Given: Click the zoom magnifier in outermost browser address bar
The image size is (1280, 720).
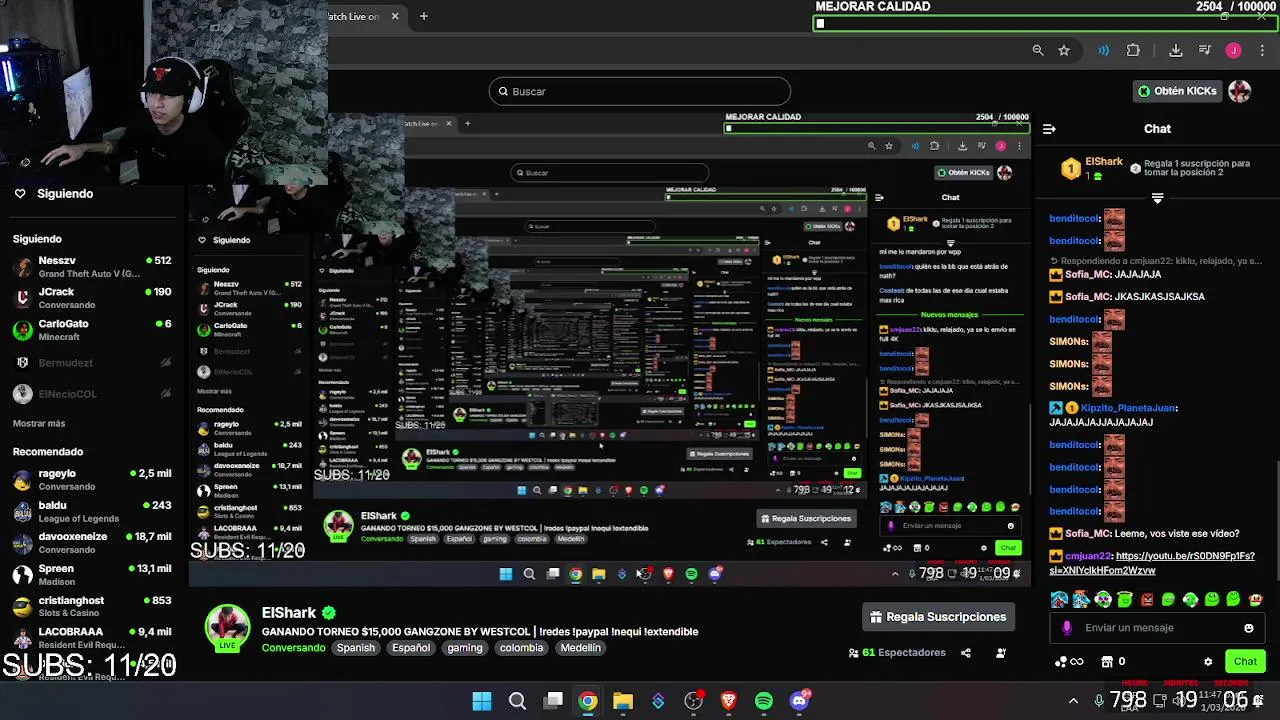Looking at the screenshot, I should coord(1038,50).
